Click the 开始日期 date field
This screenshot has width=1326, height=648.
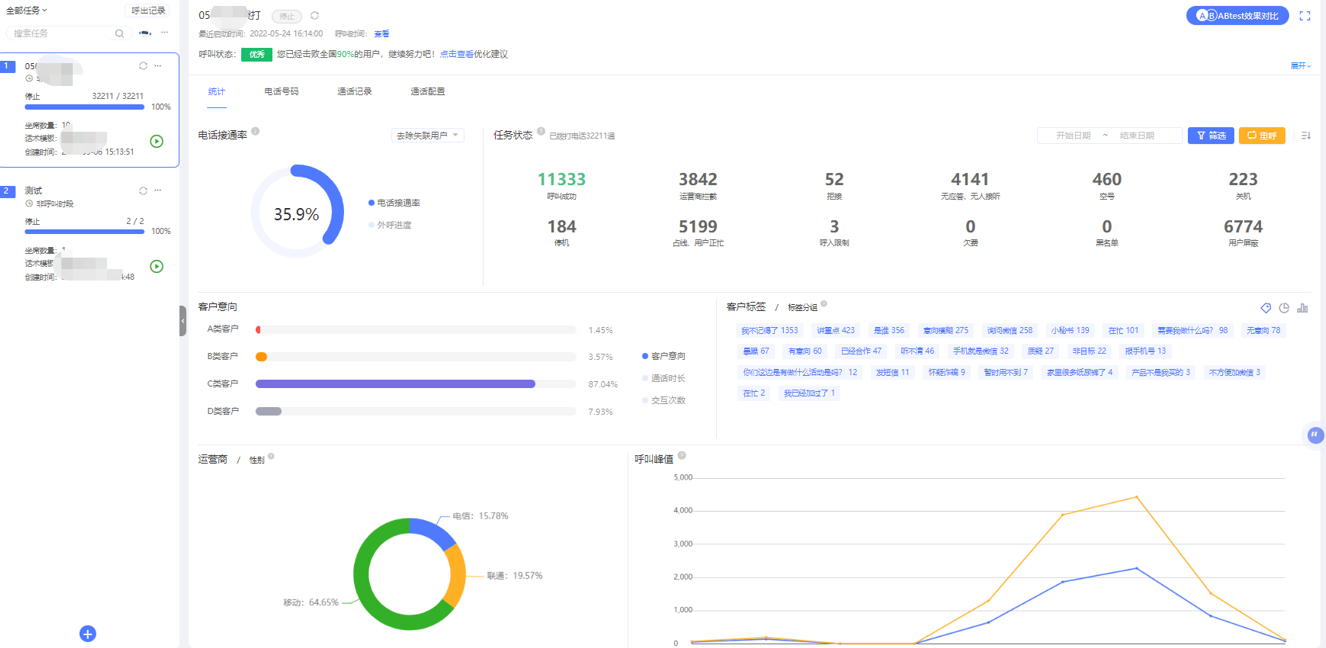(x=1072, y=136)
